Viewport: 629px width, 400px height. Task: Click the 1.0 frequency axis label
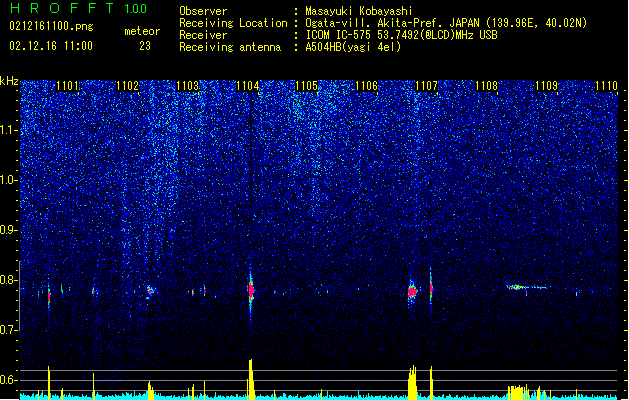9,181
